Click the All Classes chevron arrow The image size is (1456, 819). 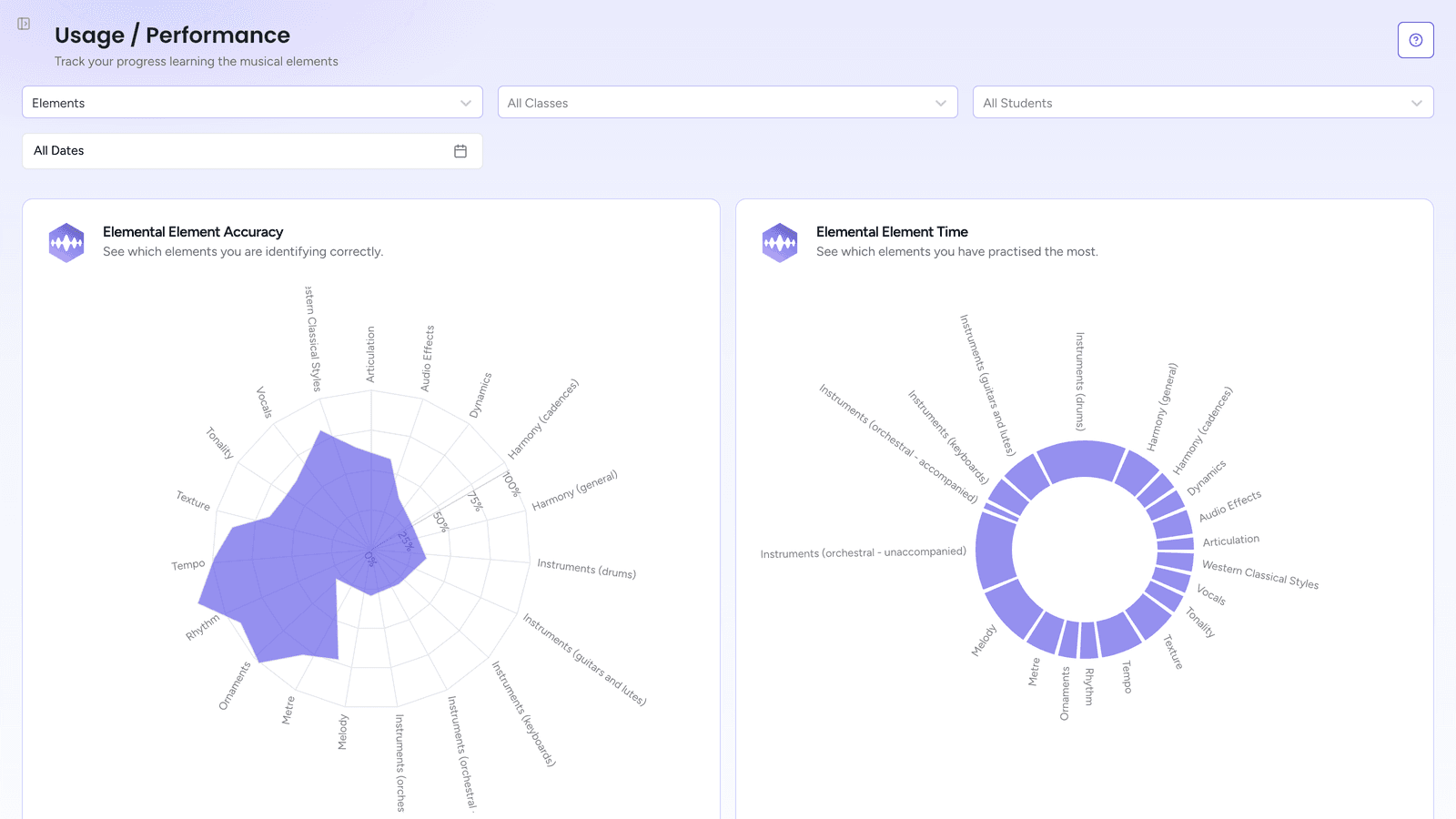coord(941,103)
